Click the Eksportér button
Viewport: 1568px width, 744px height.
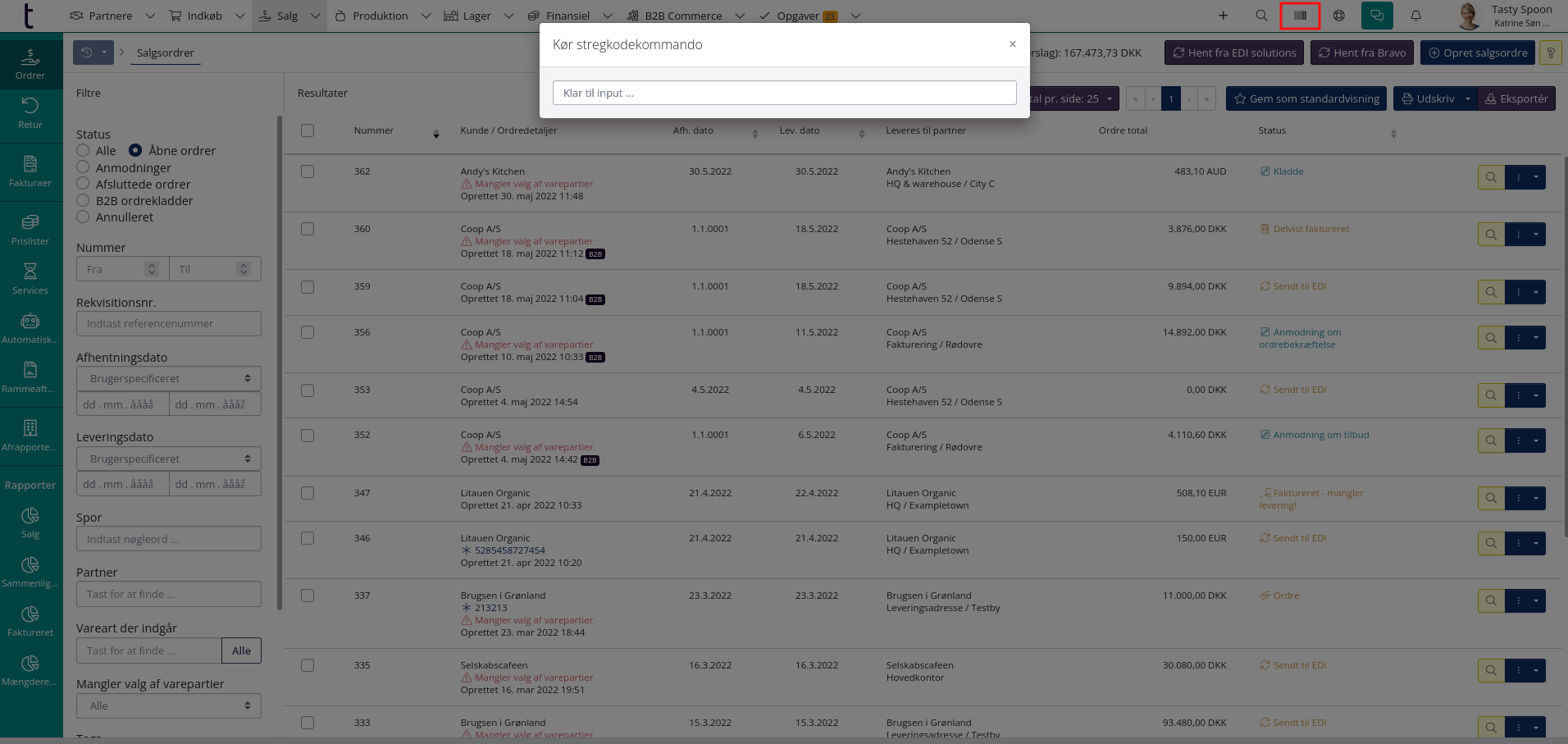coord(1516,99)
